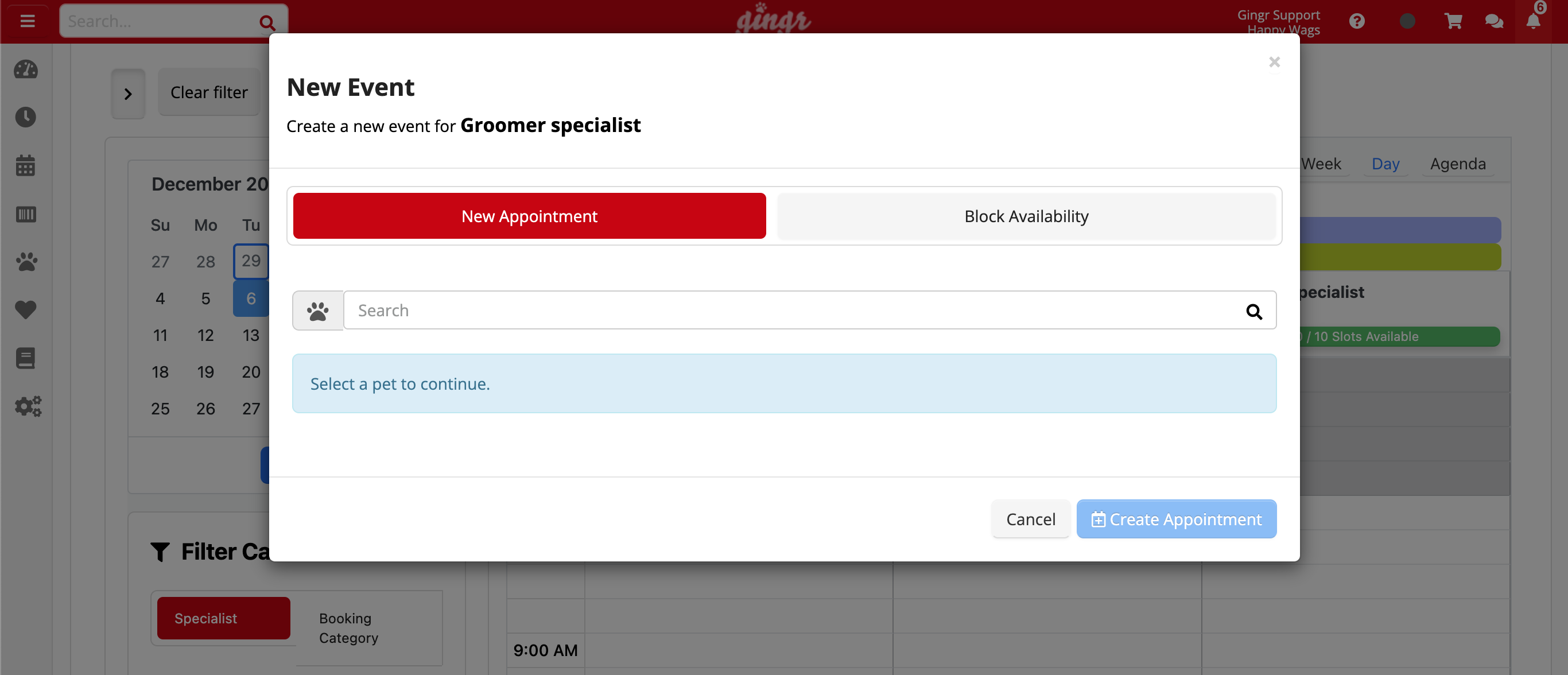Select date 19 in mini calendar

205,372
